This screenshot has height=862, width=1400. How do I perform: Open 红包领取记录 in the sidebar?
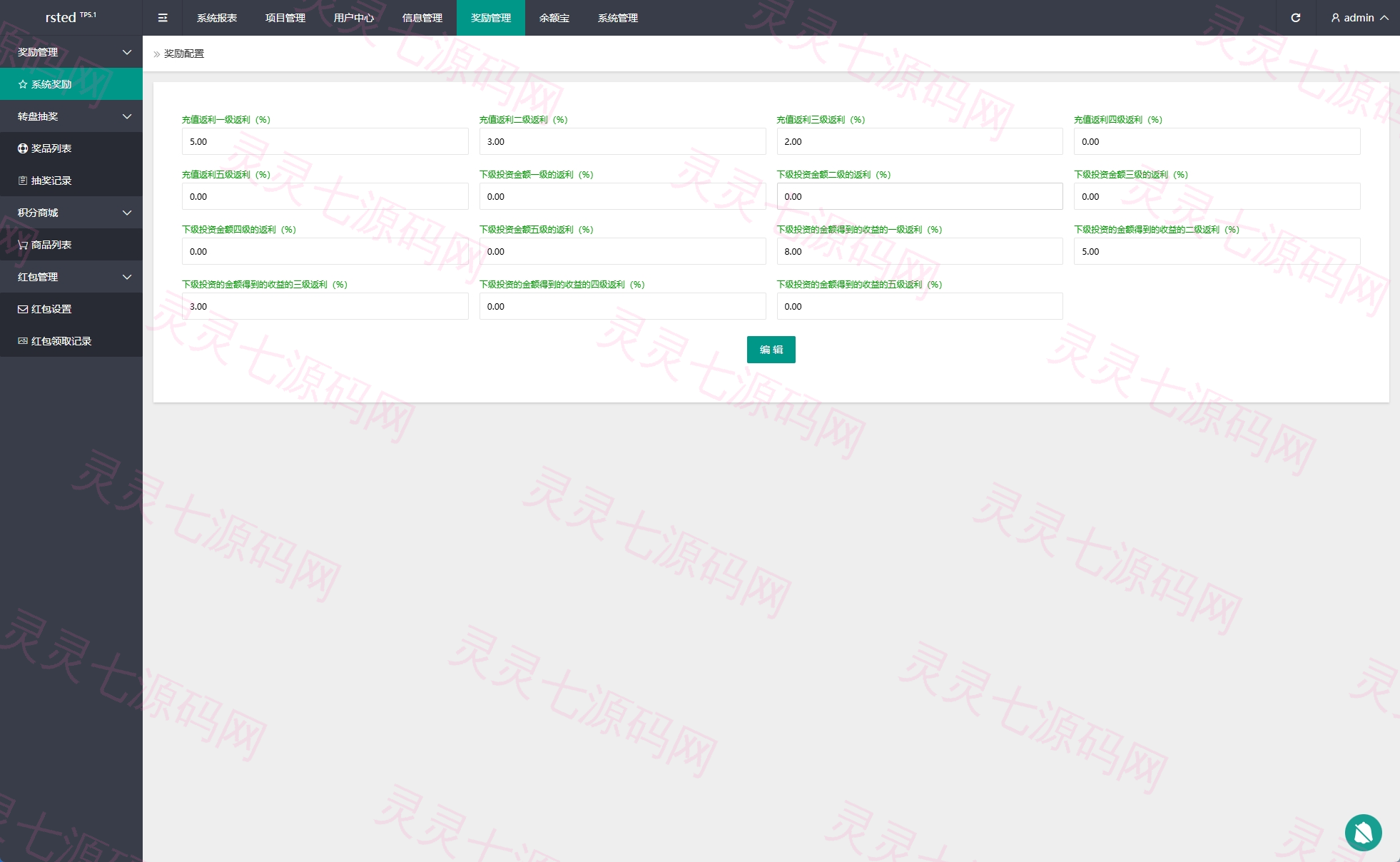tap(71, 341)
